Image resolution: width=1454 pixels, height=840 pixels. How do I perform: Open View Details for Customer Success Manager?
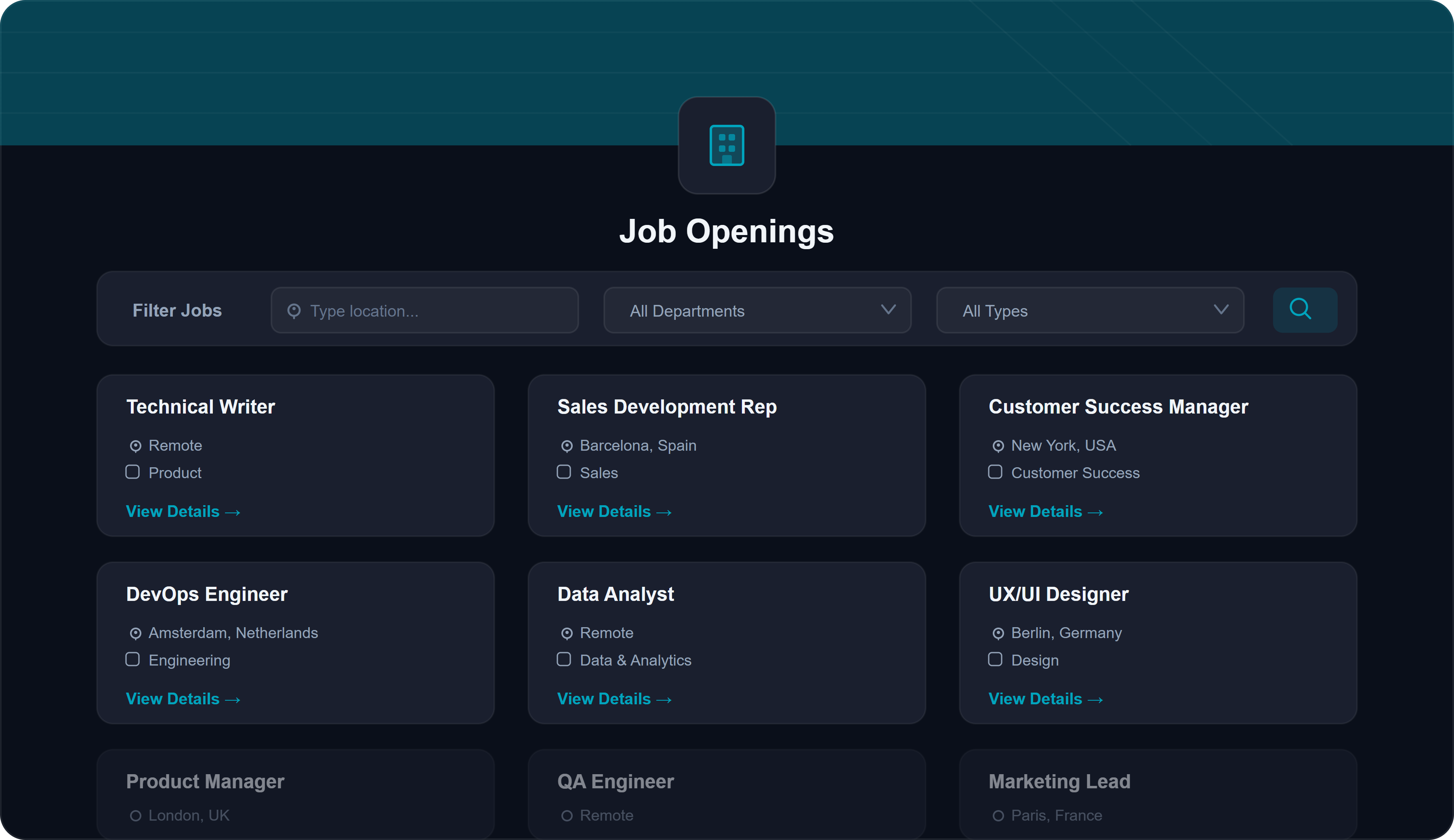click(1046, 511)
